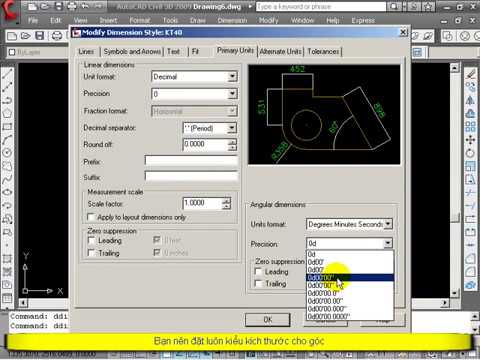
Task: Select the Stretch modify tool
Action: click(x=470, y=180)
